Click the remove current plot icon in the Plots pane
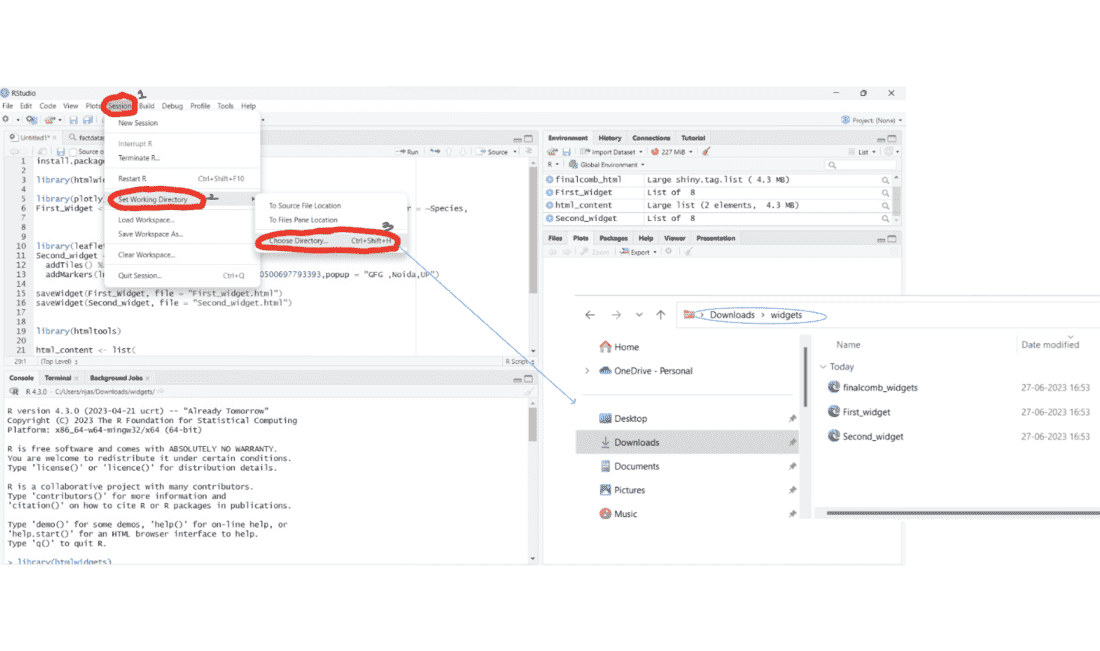This screenshot has width=1100, height=651. (669, 252)
